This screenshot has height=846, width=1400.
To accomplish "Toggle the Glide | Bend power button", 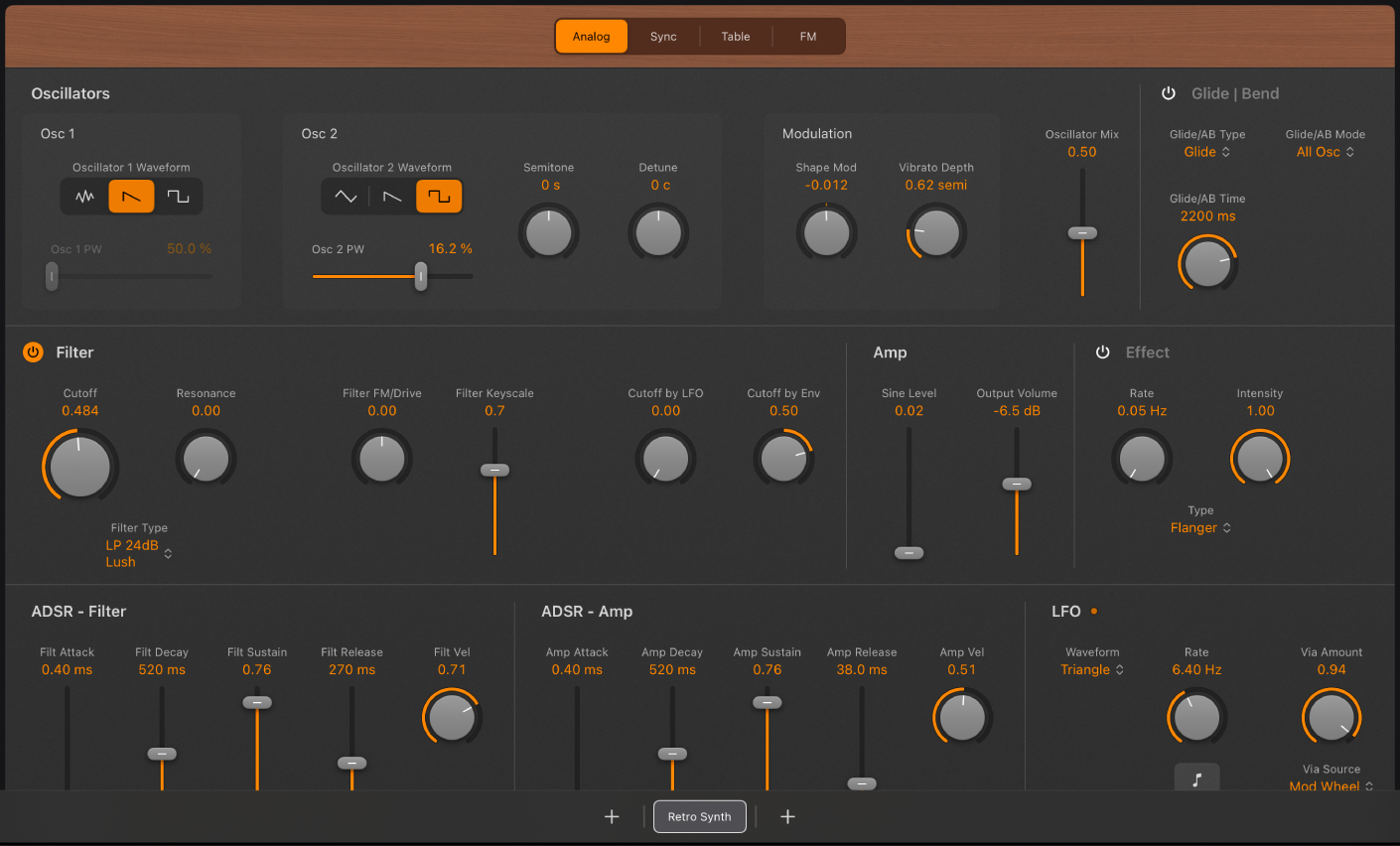I will pos(1168,93).
